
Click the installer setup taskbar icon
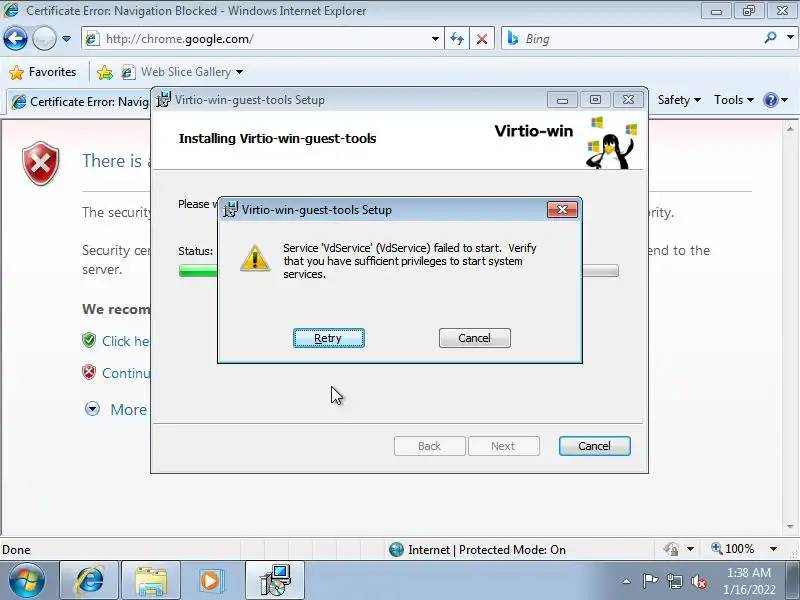coord(275,581)
